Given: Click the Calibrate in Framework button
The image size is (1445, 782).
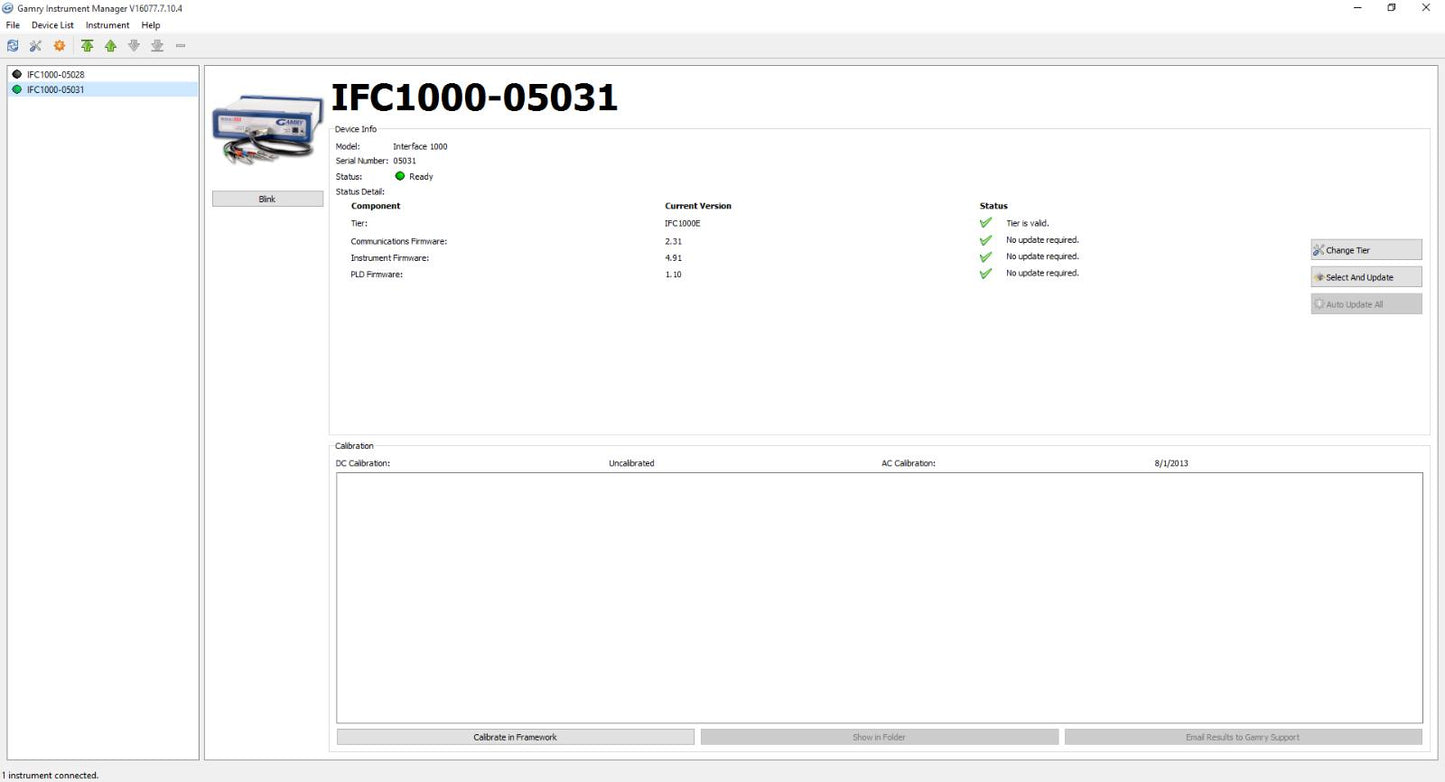Looking at the screenshot, I should coord(515,737).
